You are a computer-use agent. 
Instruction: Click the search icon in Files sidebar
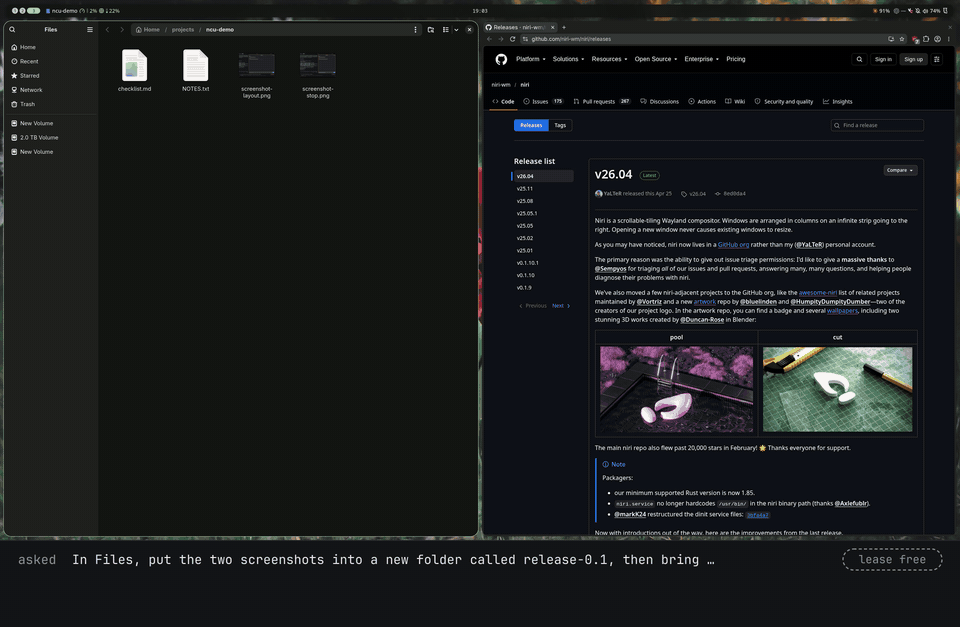point(12,29)
